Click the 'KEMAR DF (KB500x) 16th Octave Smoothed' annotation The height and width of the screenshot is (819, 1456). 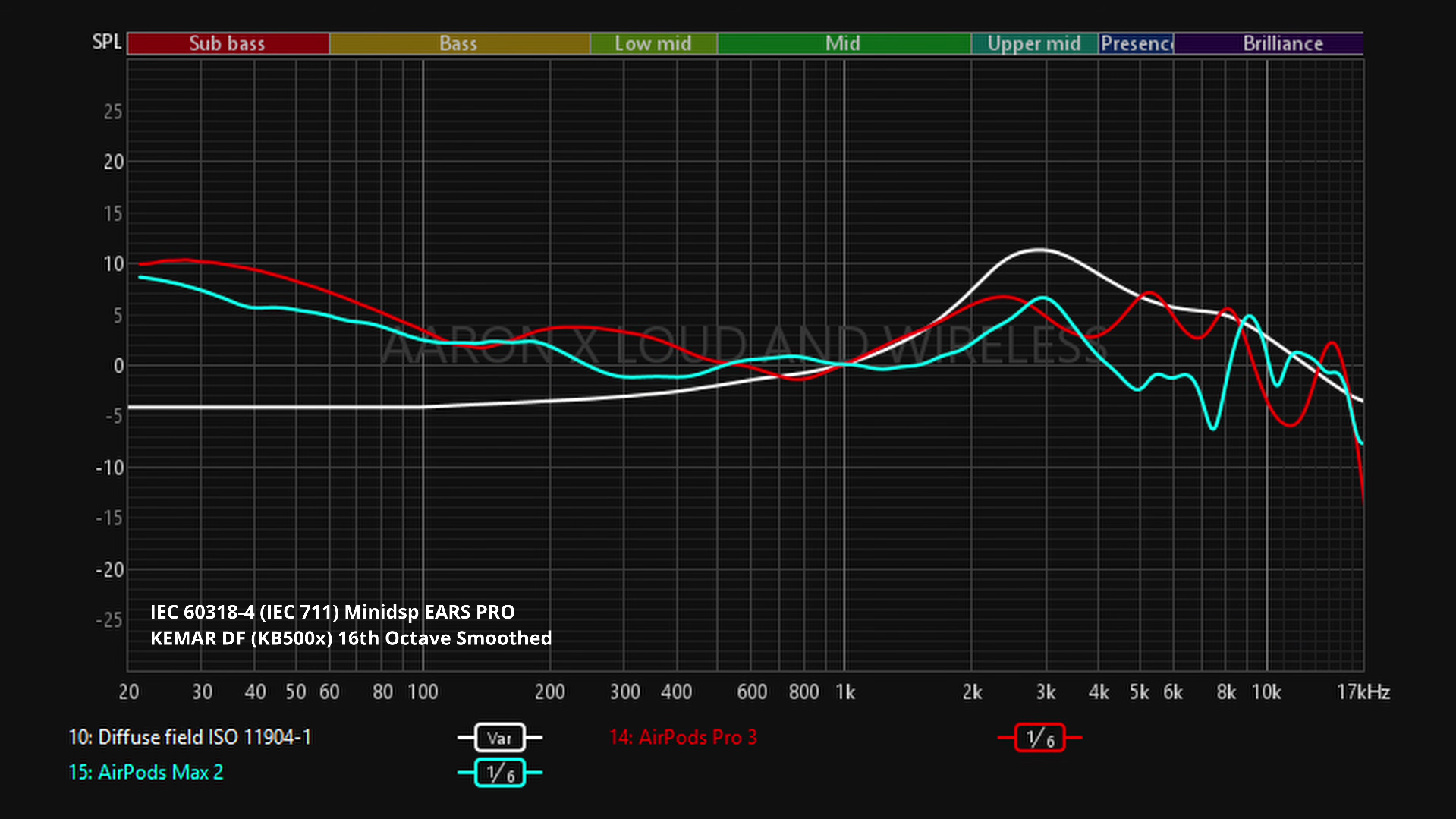[351, 638]
